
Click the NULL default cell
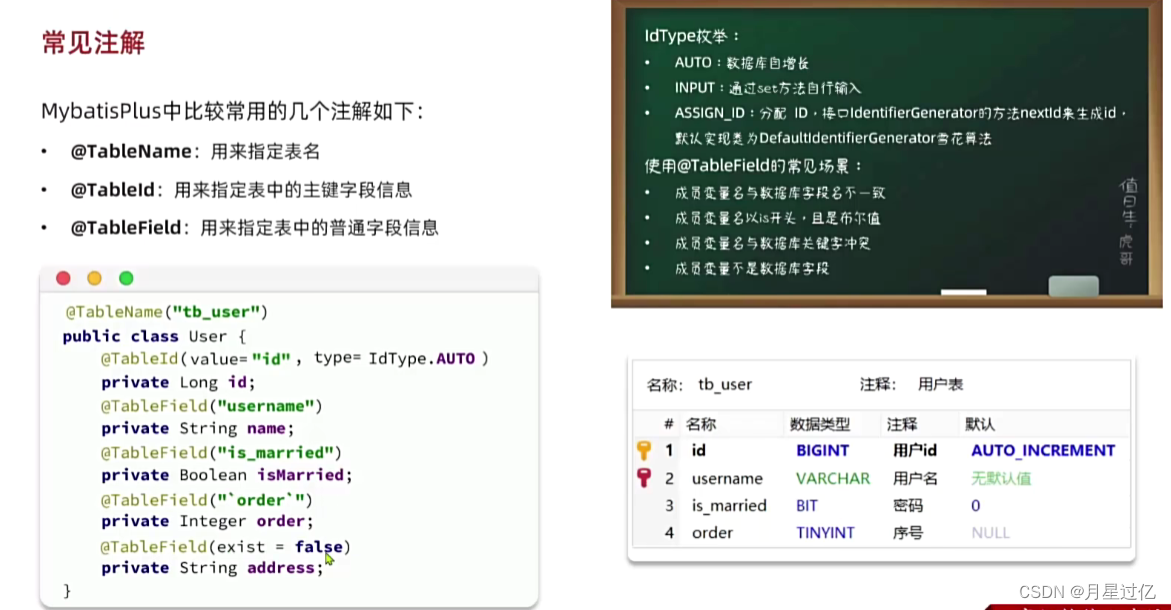(990, 533)
